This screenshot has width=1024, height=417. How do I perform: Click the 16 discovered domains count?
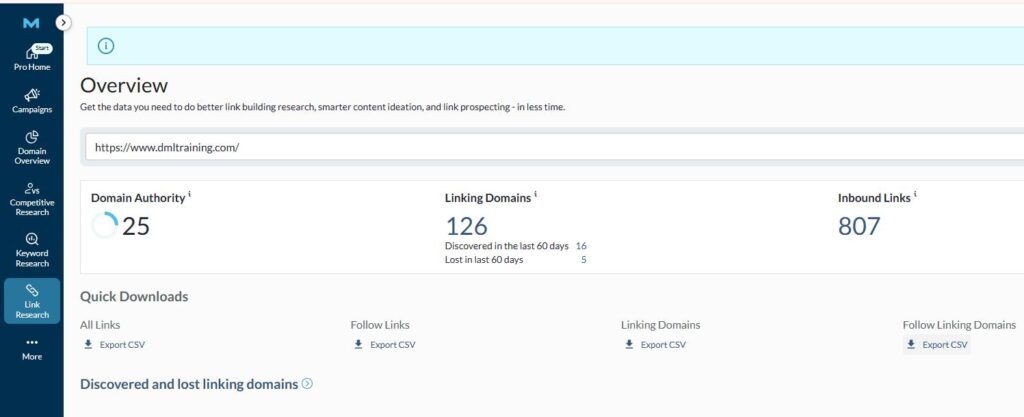[x=581, y=246]
